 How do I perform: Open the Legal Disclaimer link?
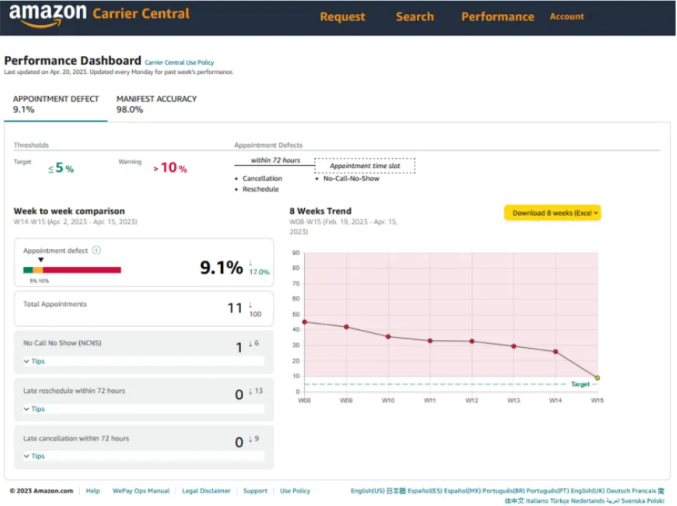[x=206, y=491]
